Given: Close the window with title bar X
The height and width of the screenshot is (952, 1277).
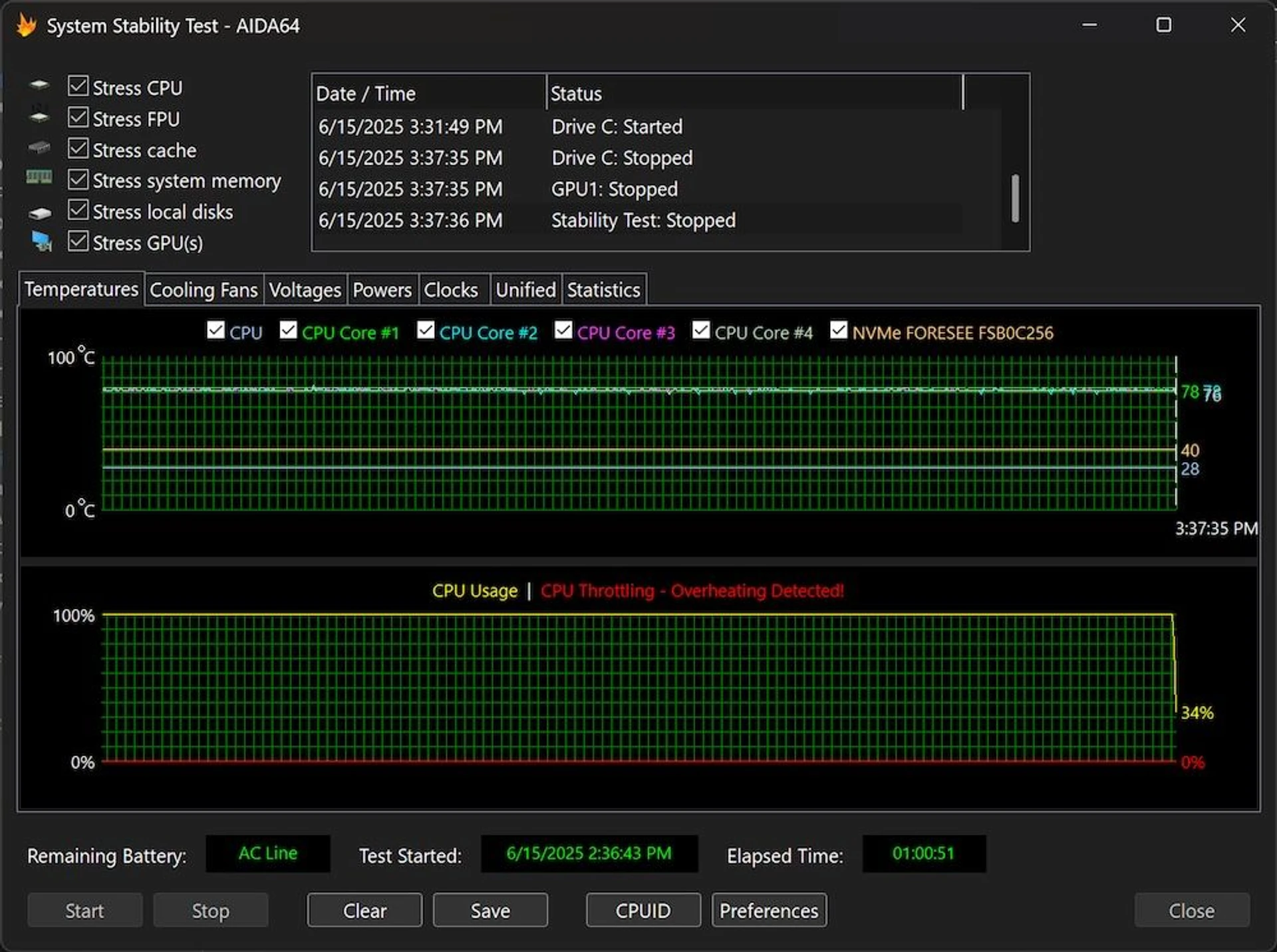Looking at the screenshot, I should tap(1238, 25).
